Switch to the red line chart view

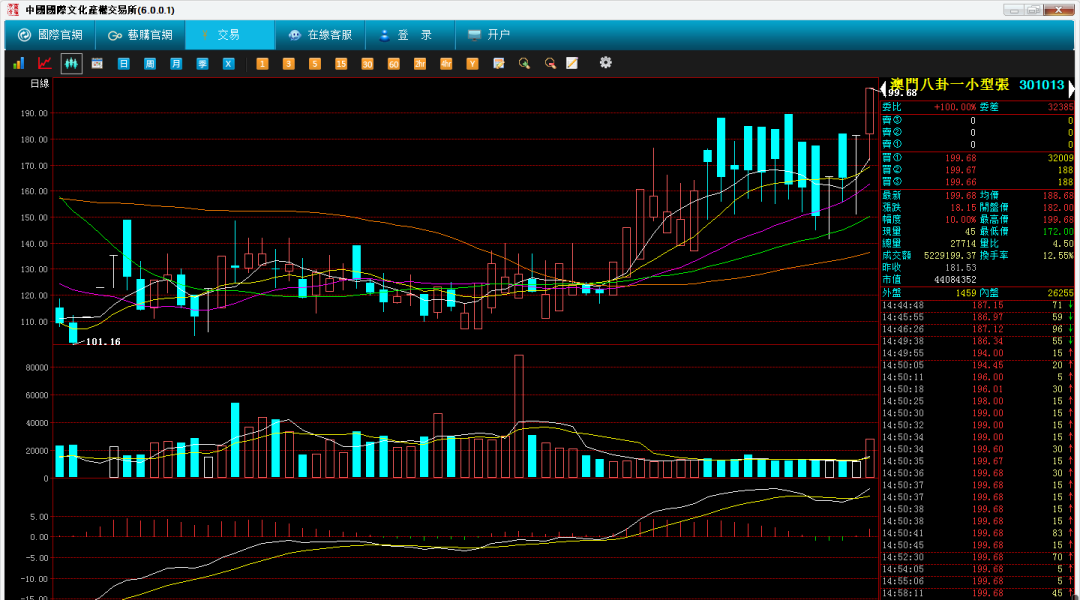point(45,63)
